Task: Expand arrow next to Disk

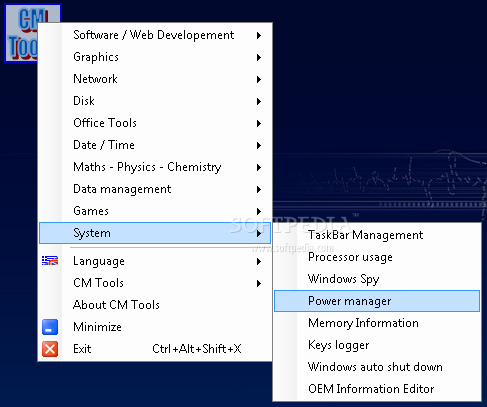Action: pyautogui.click(x=259, y=101)
